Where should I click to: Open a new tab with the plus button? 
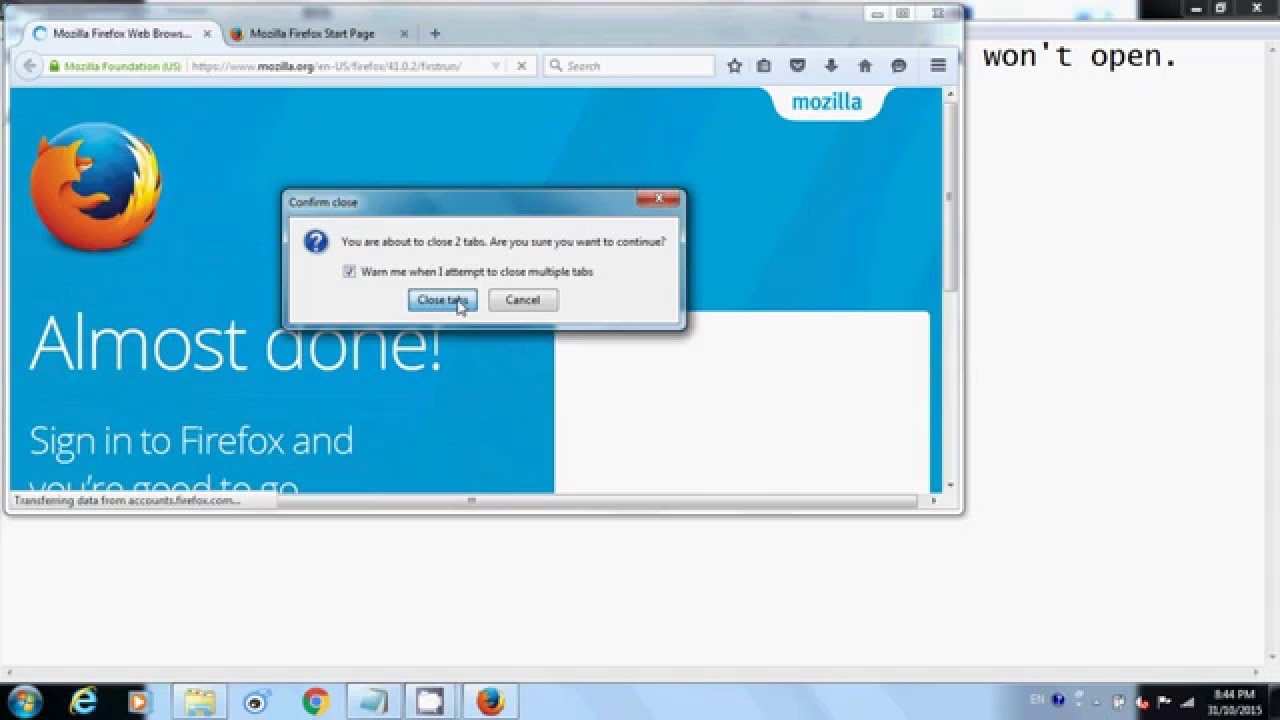click(435, 33)
